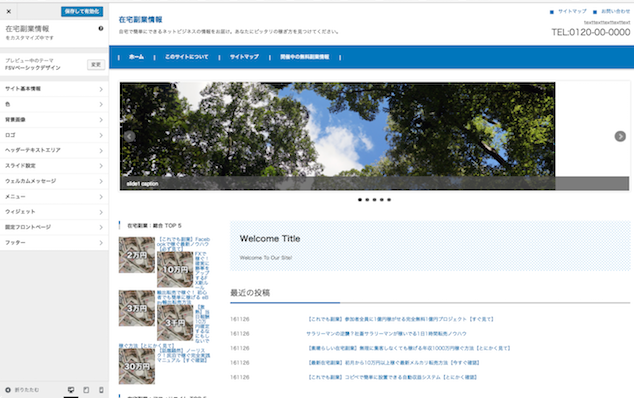Expand the メニュー section
Image resolution: width=634 pixels, height=398 pixels.
pos(54,197)
